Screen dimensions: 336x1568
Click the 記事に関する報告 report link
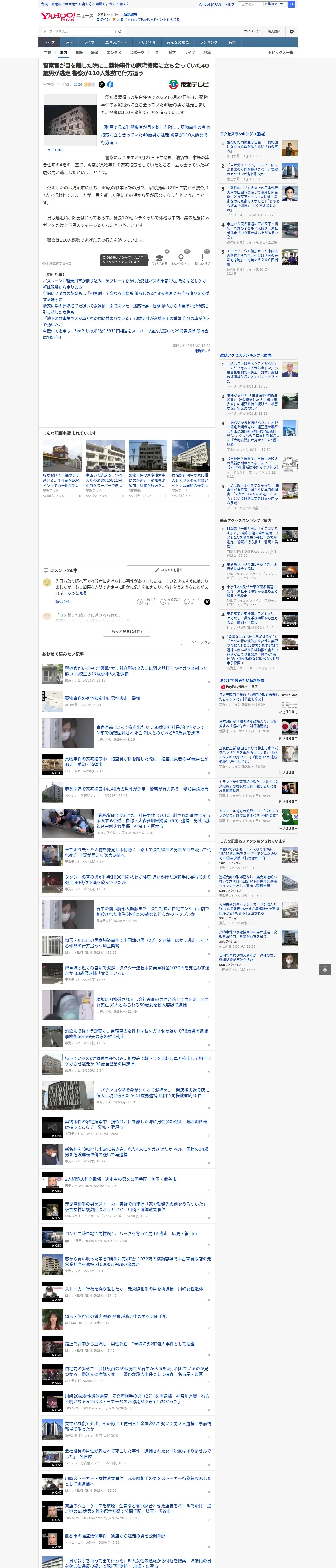[57, 264]
